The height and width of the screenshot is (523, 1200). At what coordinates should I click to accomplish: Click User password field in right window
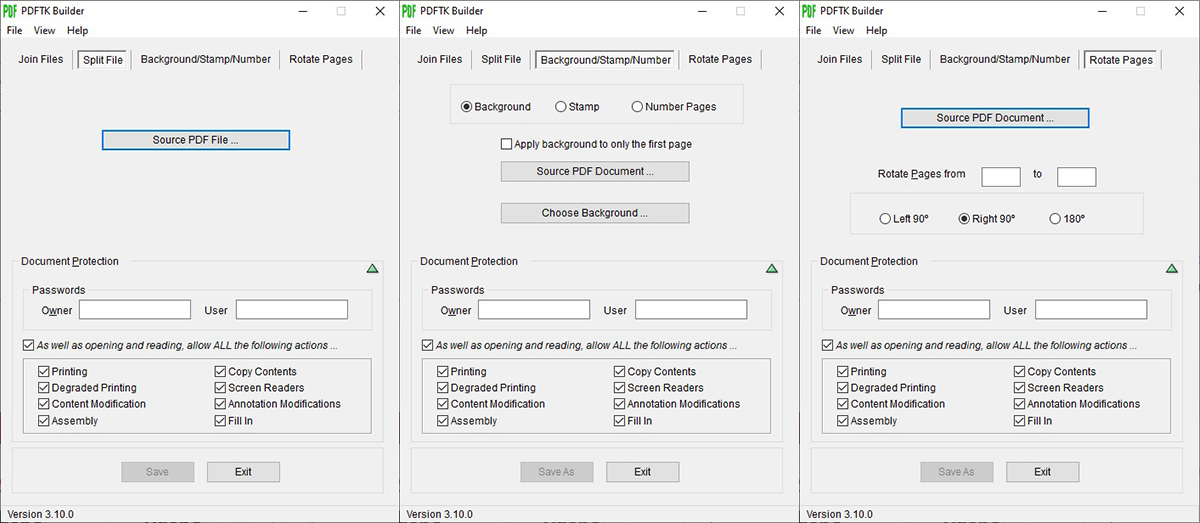[1091, 310]
